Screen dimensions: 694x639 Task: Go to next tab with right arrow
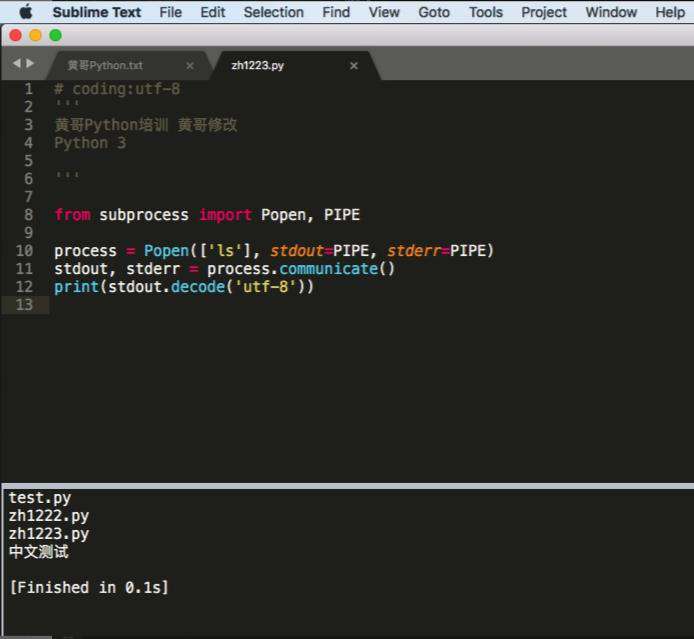30,63
